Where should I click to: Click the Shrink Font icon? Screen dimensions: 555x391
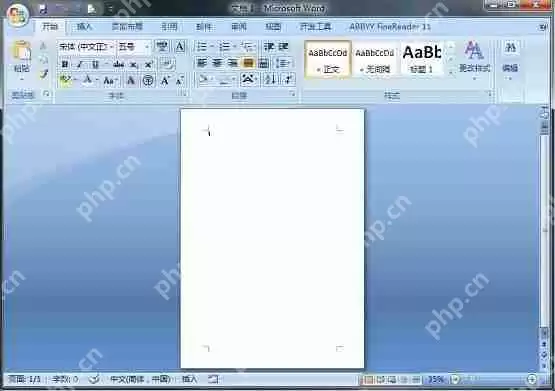(x=180, y=81)
